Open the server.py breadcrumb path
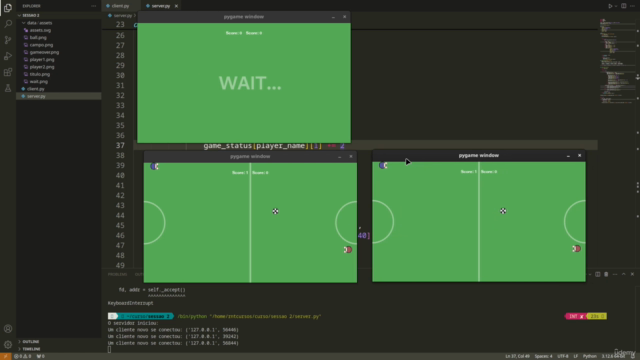The height and width of the screenshot is (360, 640). 122,16
